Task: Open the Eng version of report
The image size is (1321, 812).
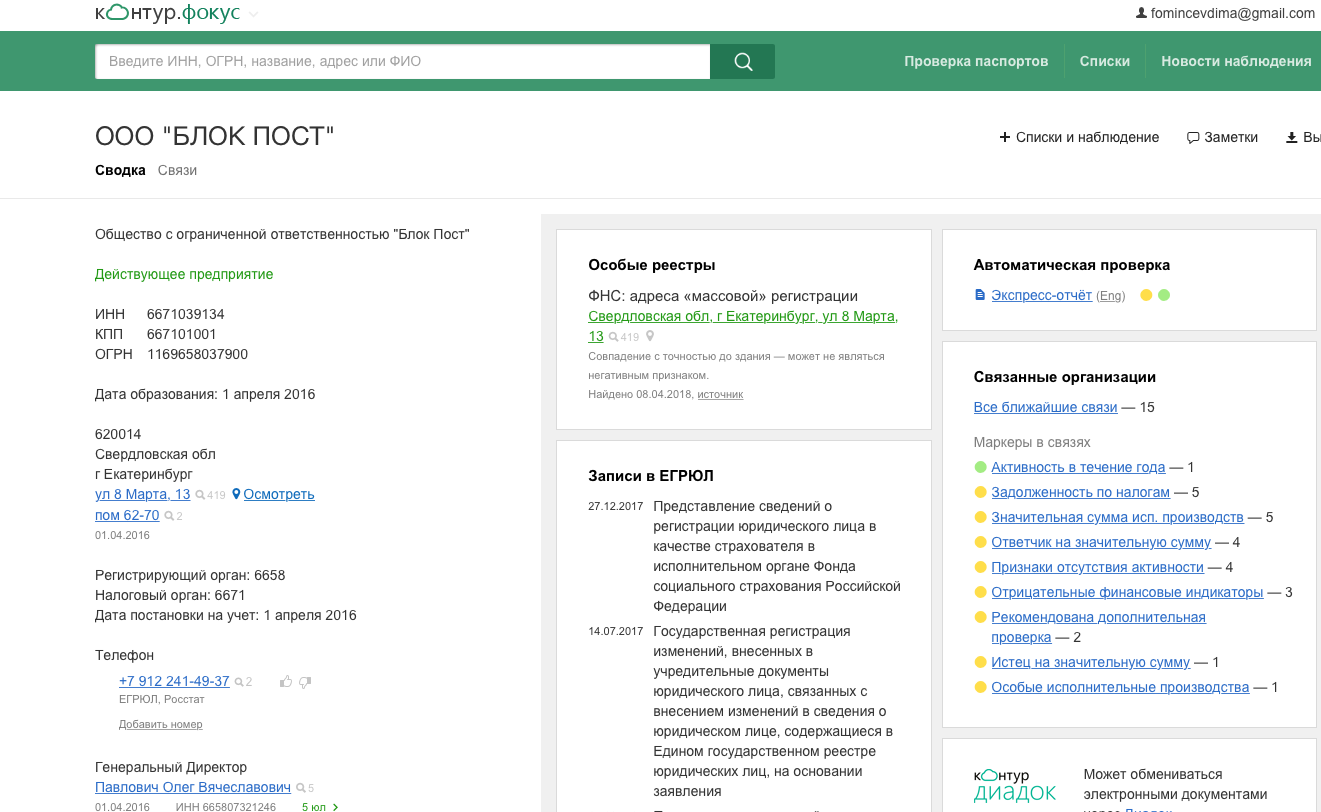Action: pos(1110,296)
